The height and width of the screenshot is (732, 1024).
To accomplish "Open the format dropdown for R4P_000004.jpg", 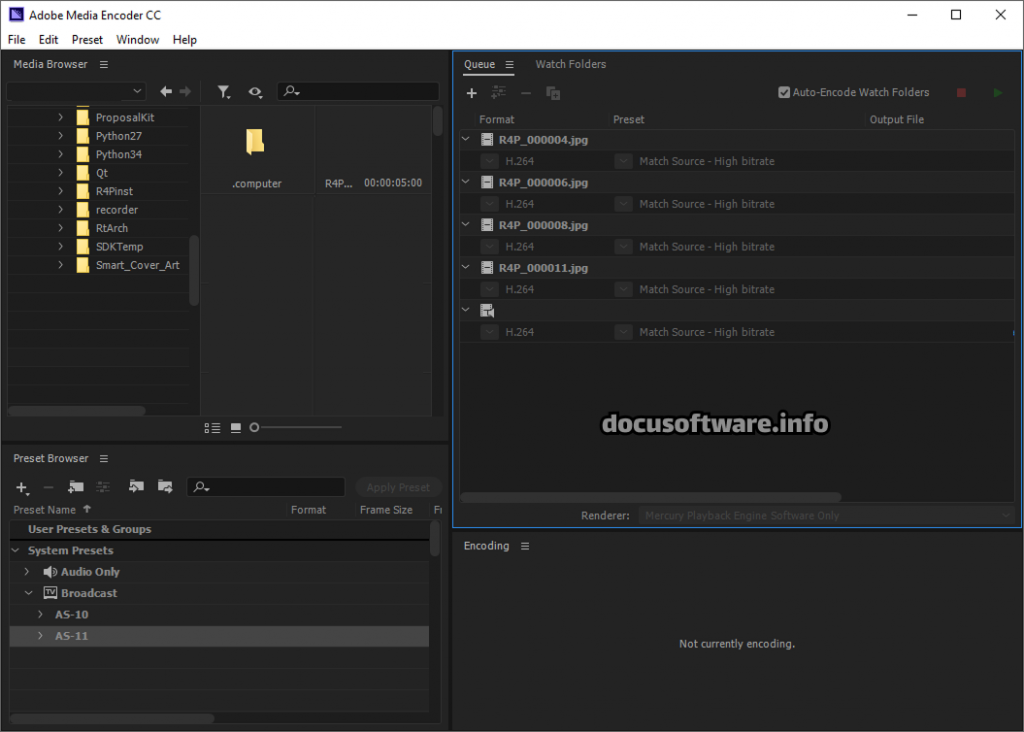I will [x=488, y=161].
